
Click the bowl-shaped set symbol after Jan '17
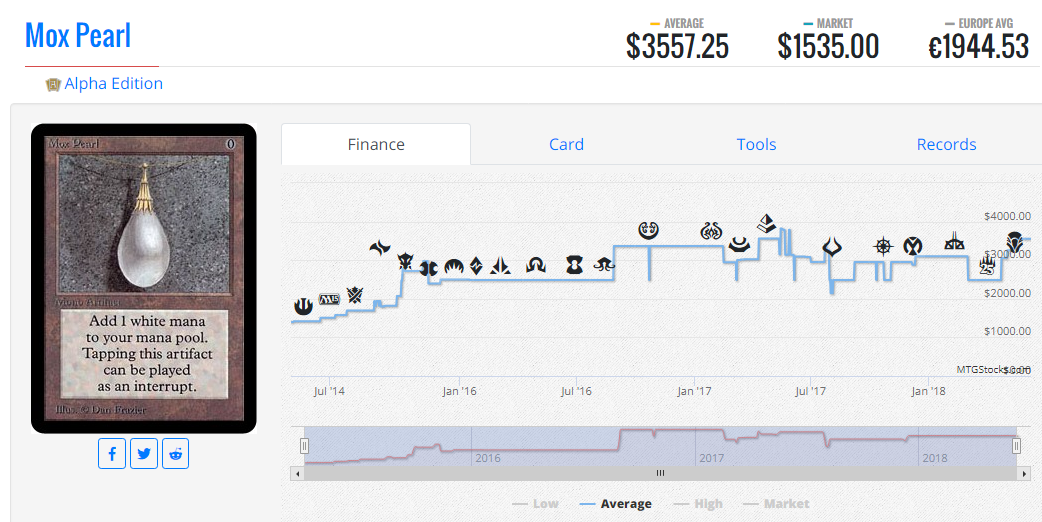point(739,244)
